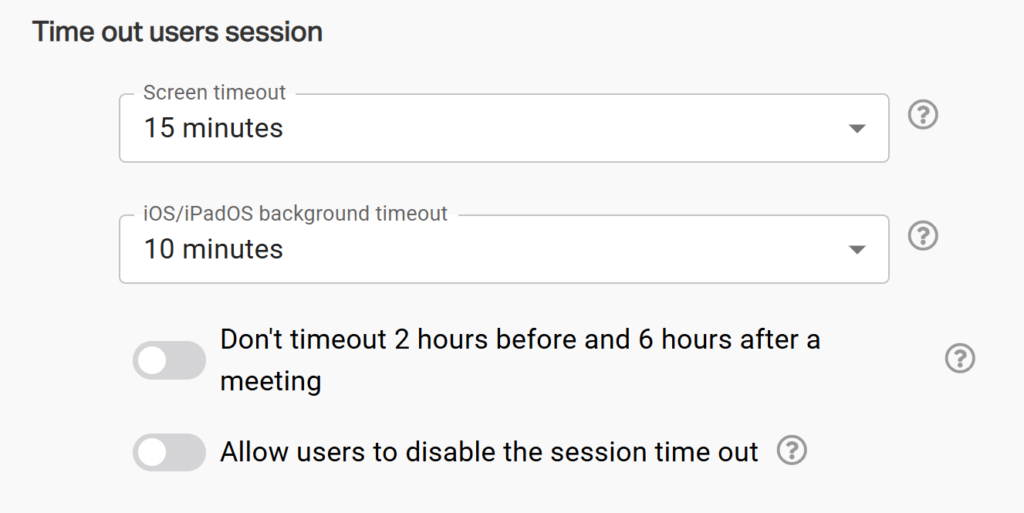The image size is (1024, 513).
Task: Open help for Screen timeout setting
Action: pos(923,115)
